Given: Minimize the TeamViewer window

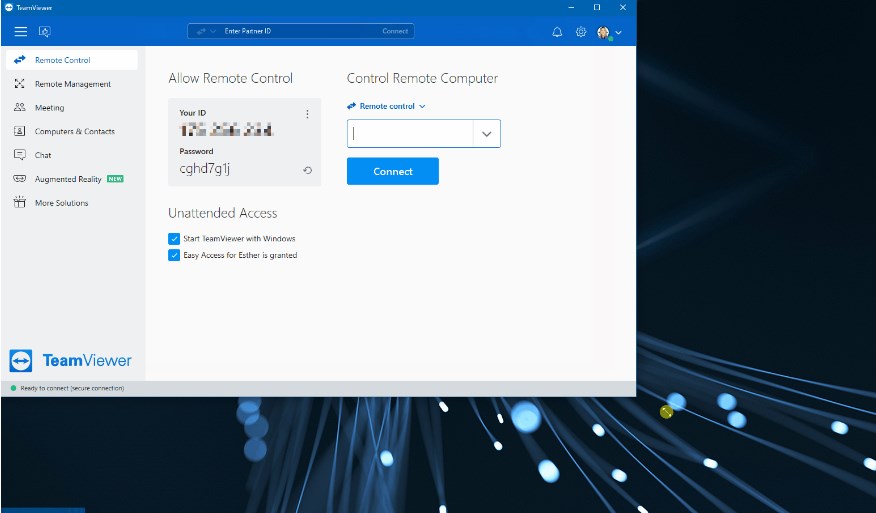Looking at the screenshot, I should 571,7.
